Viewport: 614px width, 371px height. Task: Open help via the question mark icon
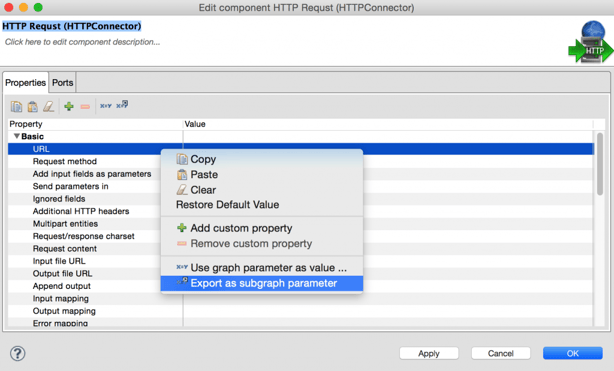[18, 353]
